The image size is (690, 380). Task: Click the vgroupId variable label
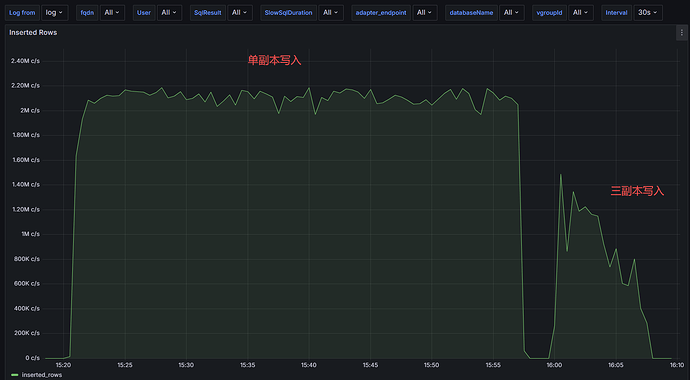549,13
